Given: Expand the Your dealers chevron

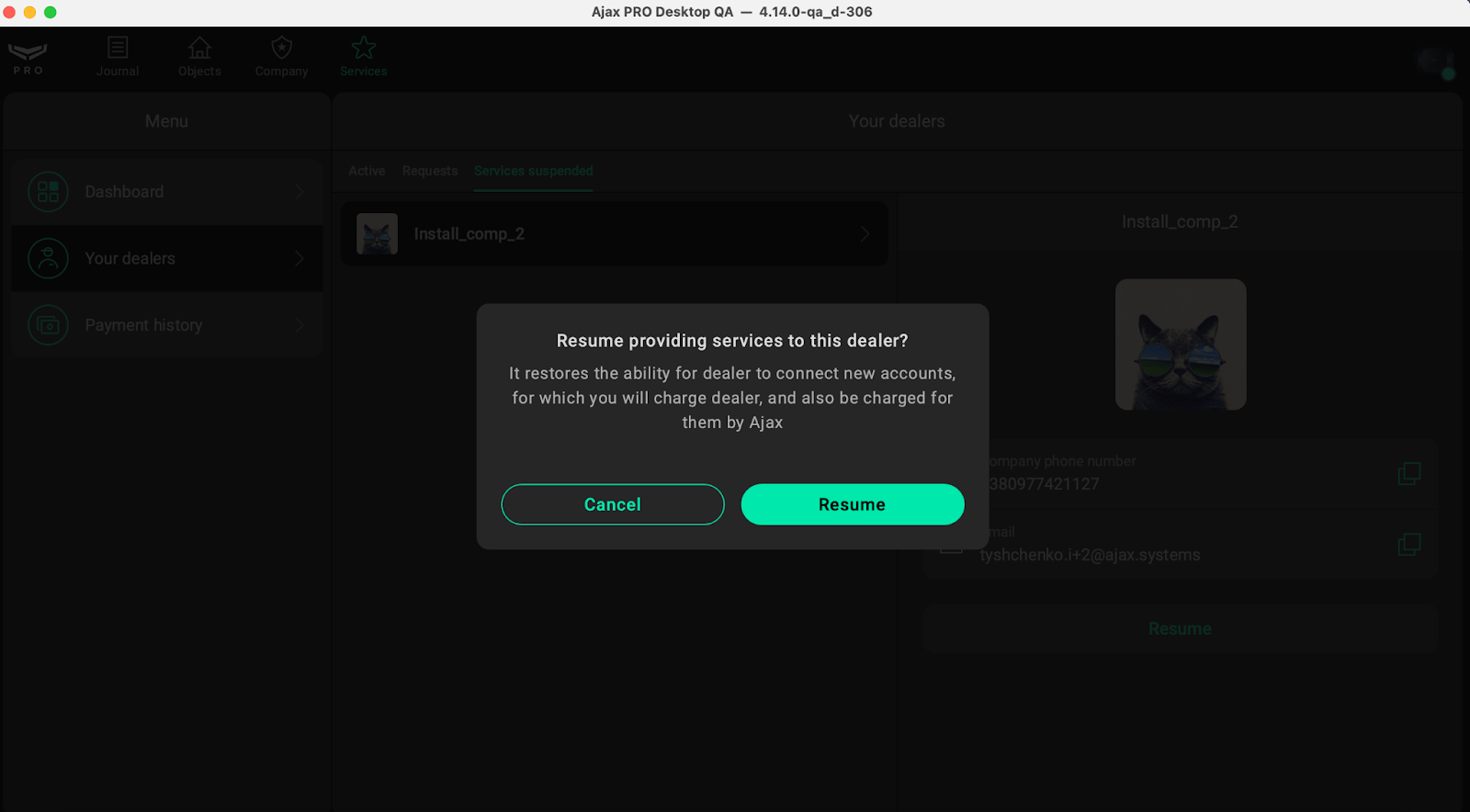Looking at the screenshot, I should (300, 259).
